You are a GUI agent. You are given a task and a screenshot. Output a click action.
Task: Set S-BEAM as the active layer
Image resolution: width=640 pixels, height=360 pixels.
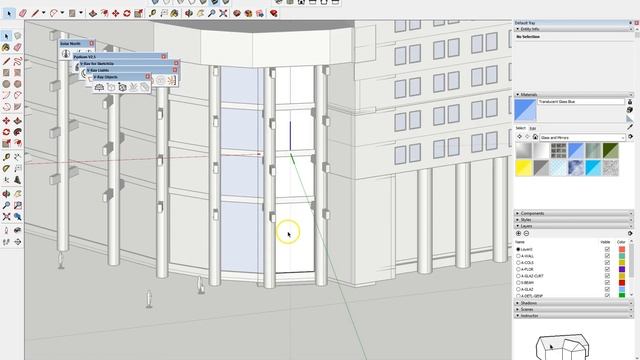(518, 282)
